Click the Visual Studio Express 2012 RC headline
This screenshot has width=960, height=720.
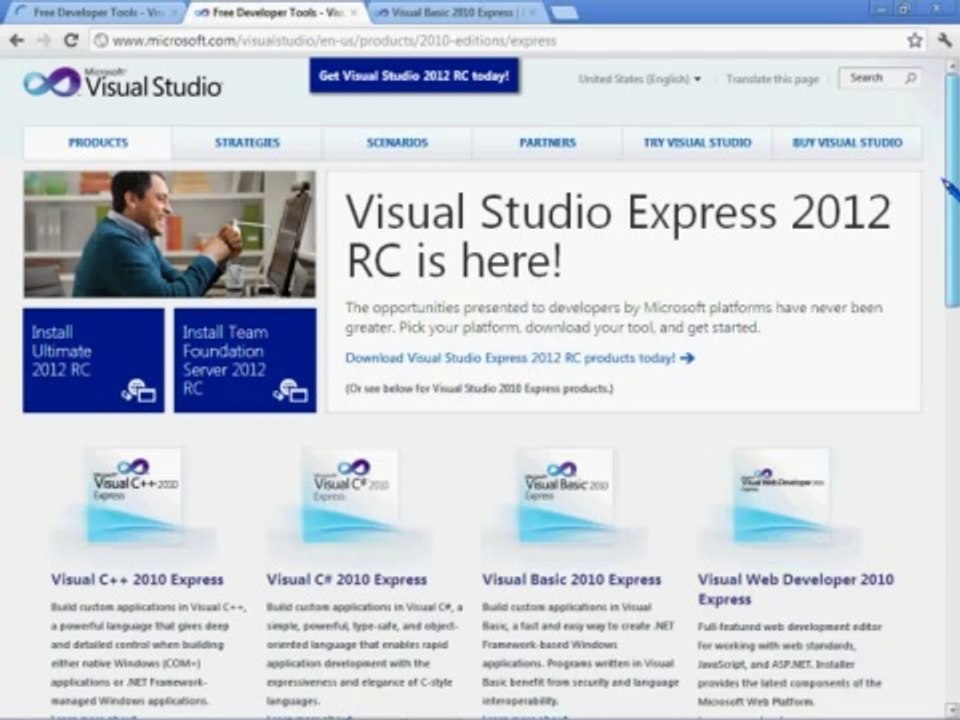coord(618,236)
